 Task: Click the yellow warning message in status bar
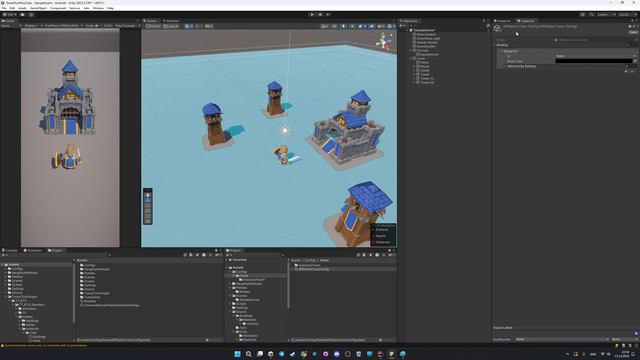45,345
